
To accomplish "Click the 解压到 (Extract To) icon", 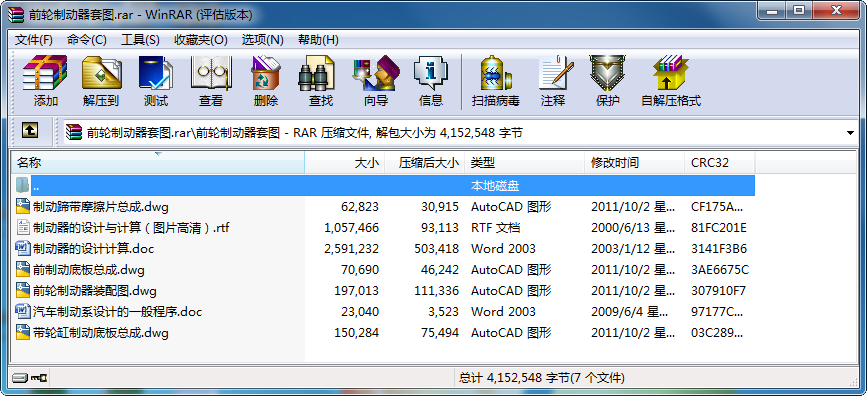I will [101, 73].
